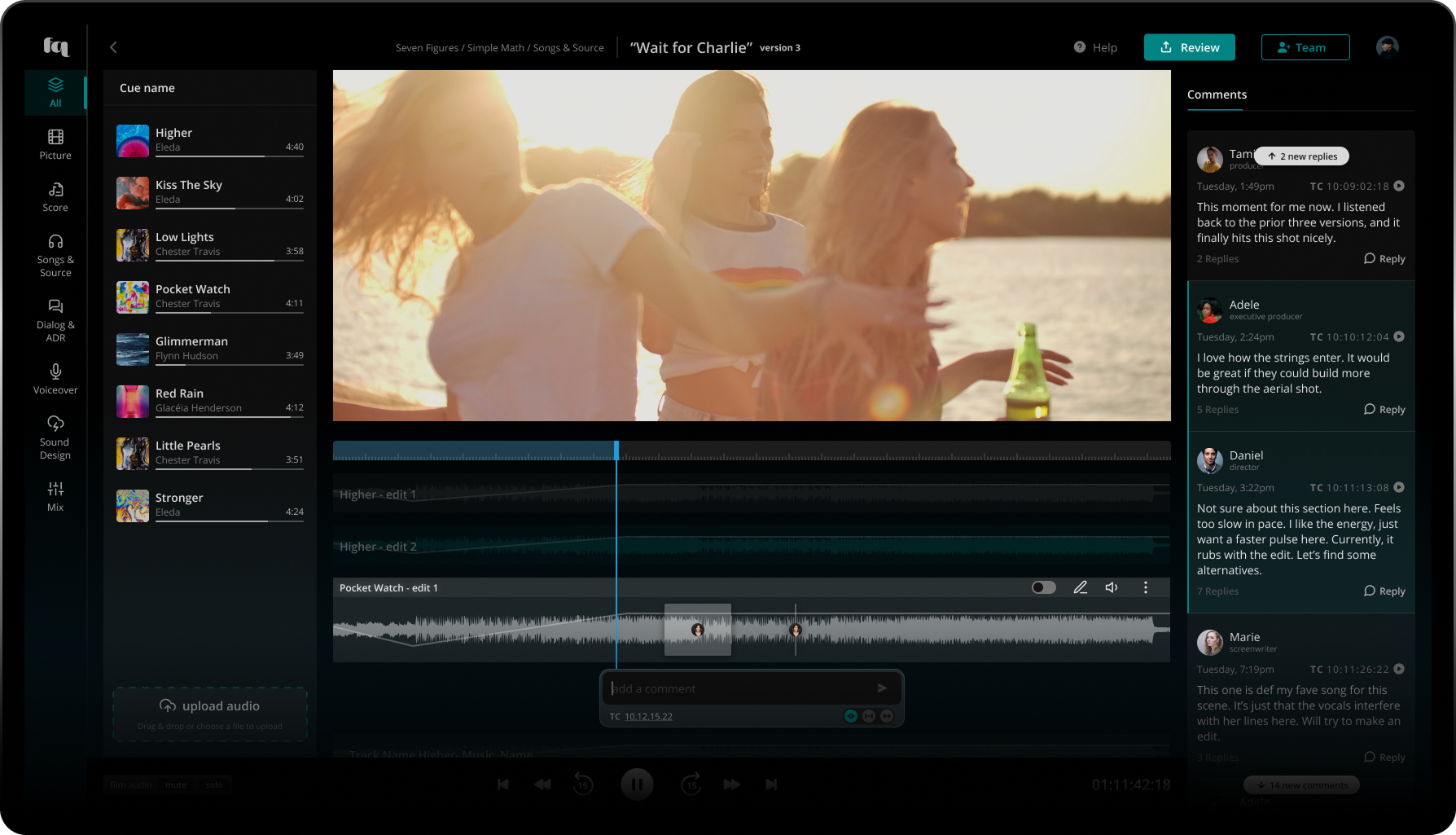
Task: Open the Pocket Watch track three-dot menu
Action: tap(1146, 587)
